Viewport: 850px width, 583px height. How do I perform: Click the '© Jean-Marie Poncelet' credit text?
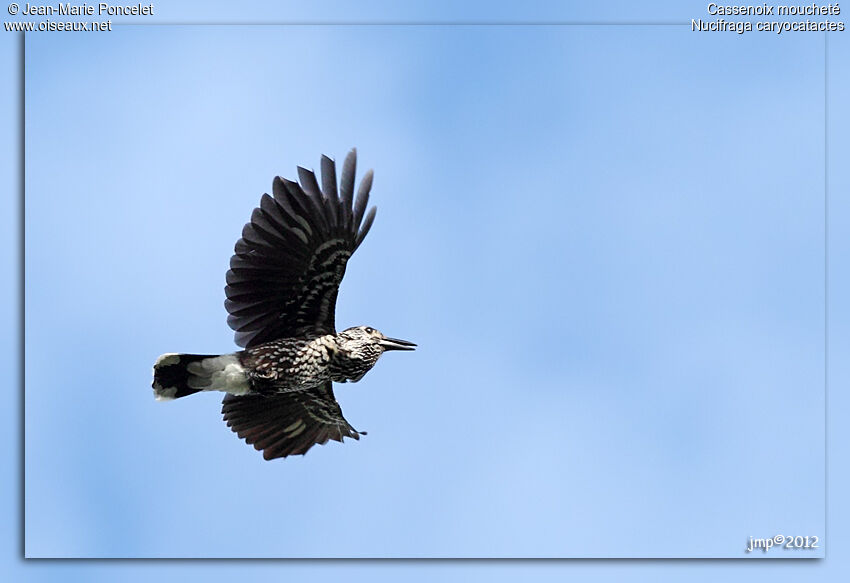point(81,9)
